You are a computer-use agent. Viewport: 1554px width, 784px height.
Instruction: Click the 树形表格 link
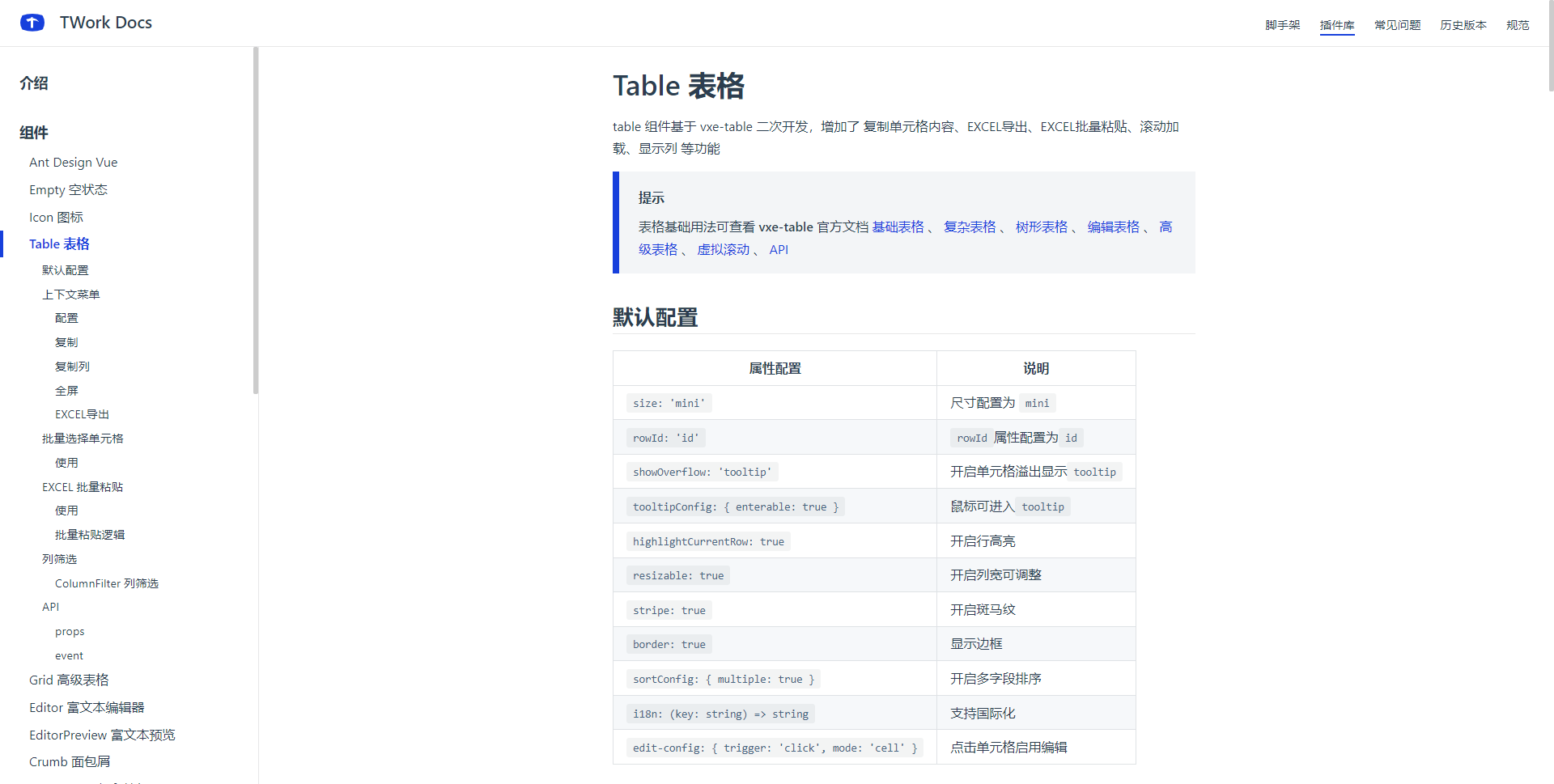[1041, 227]
